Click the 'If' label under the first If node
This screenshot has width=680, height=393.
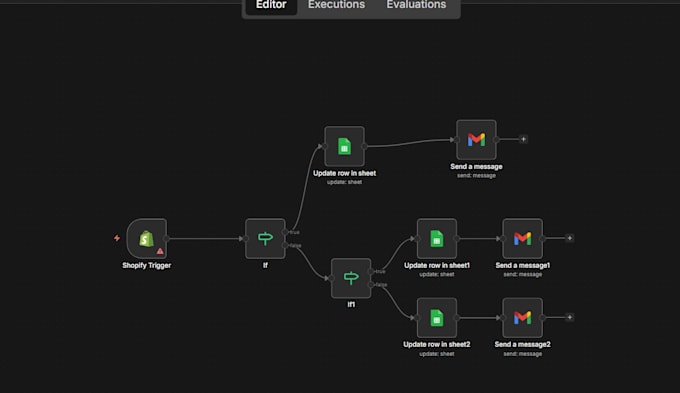point(265,265)
